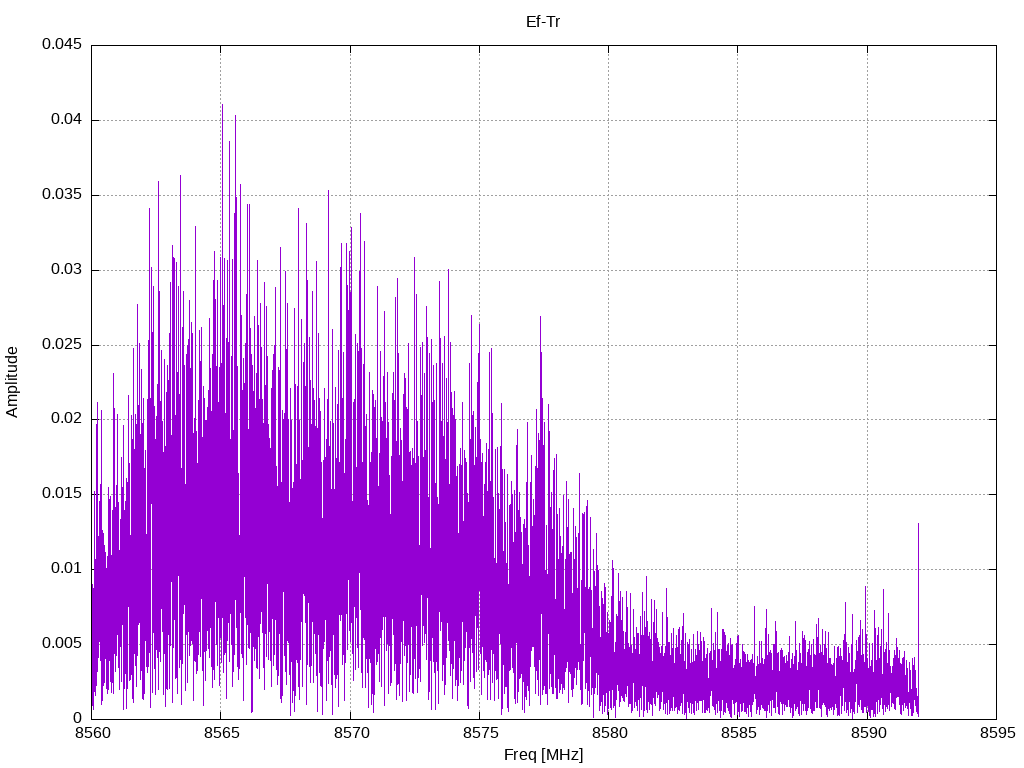Screen dimensions: 1024x768
Task: Click the 0.035 y-axis tick label
Action: pos(62,195)
